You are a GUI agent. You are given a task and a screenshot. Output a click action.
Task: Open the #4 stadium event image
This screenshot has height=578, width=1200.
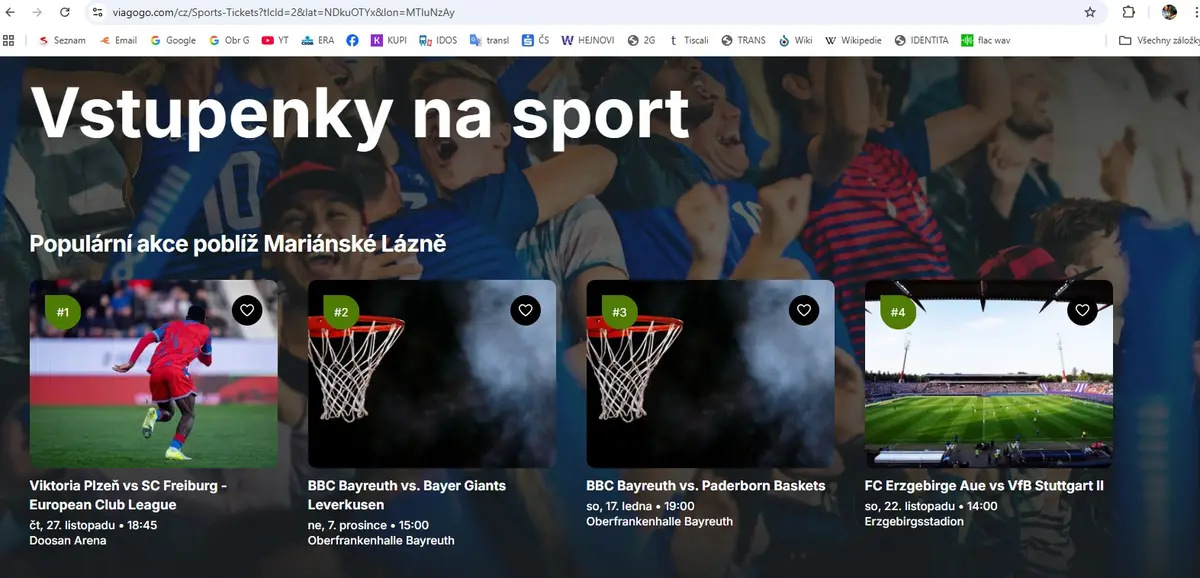(x=989, y=373)
